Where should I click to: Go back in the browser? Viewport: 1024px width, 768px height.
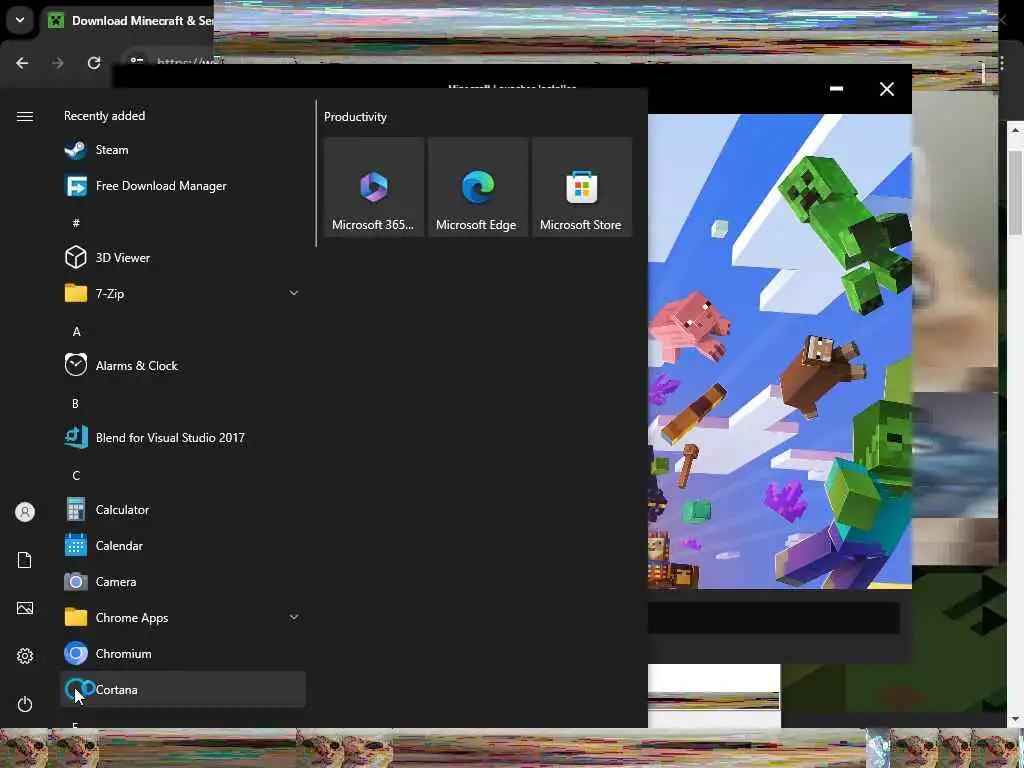(22, 63)
